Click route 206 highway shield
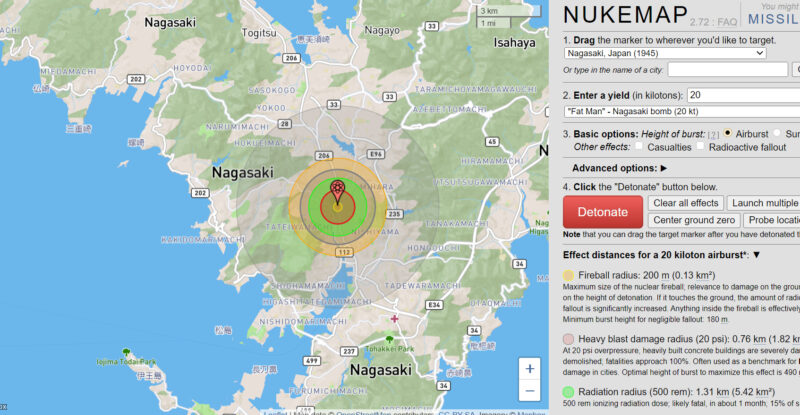 point(323,156)
